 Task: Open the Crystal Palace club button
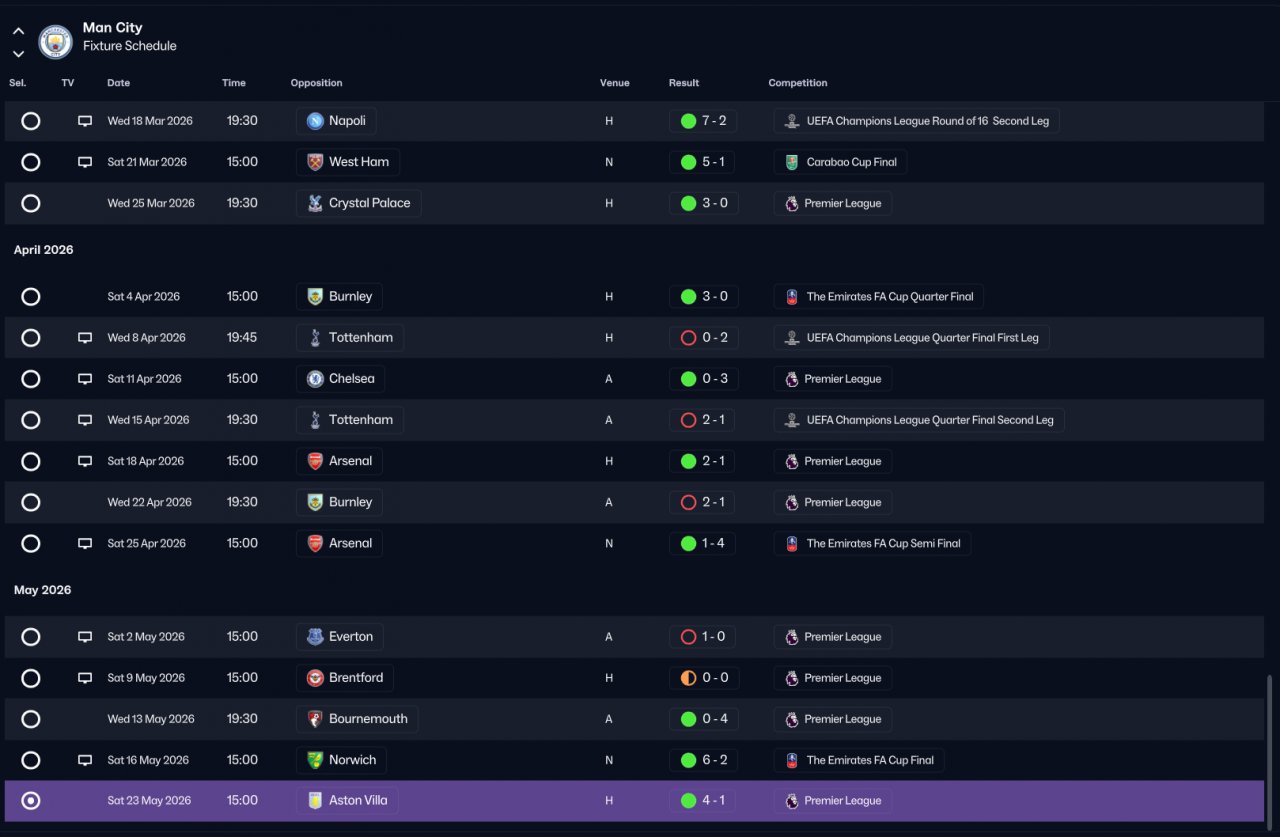click(358, 203)
